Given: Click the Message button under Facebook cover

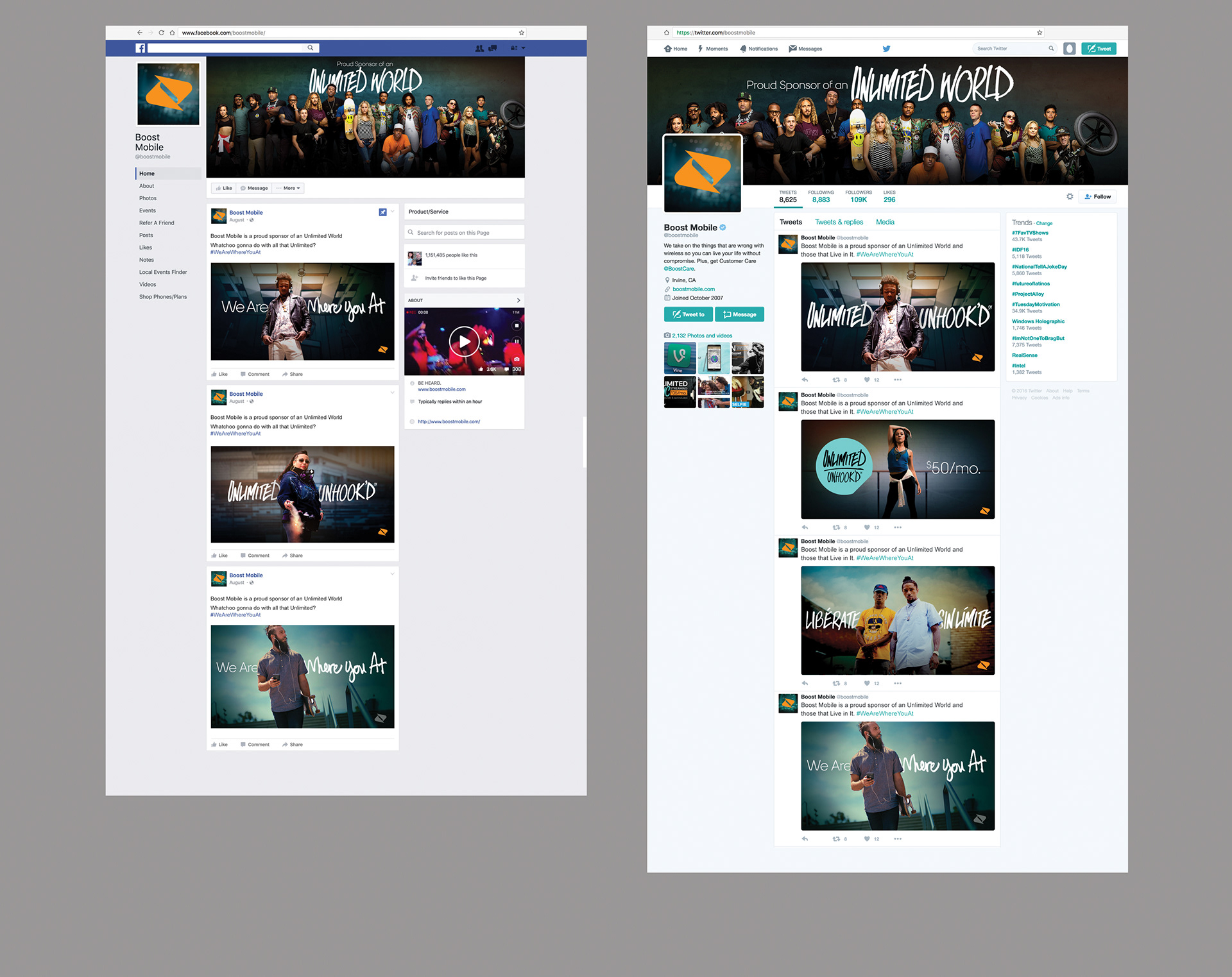Looking at the screenshot, I should pyautogui.click(x=254, y=188).
